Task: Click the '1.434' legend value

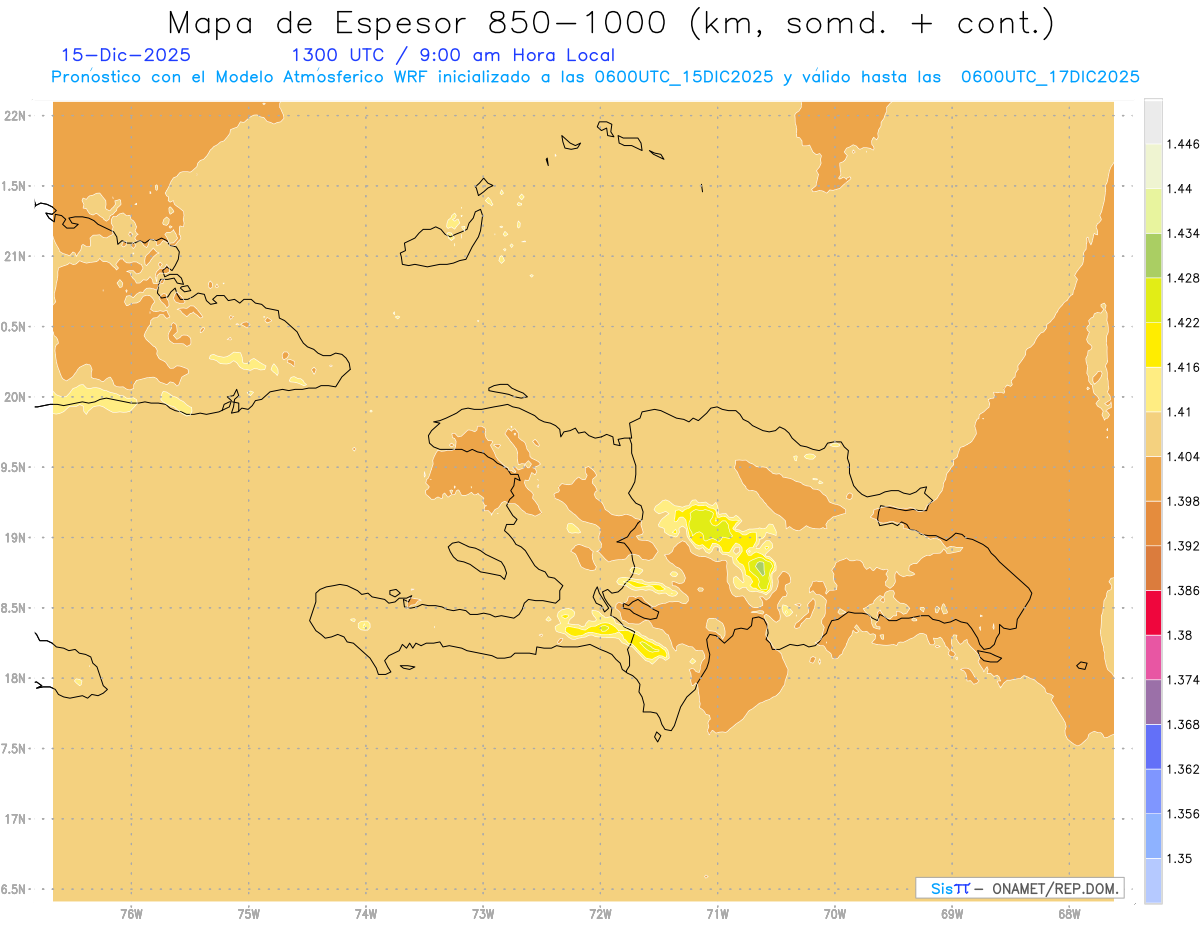Action: (x=1184, y=233)
